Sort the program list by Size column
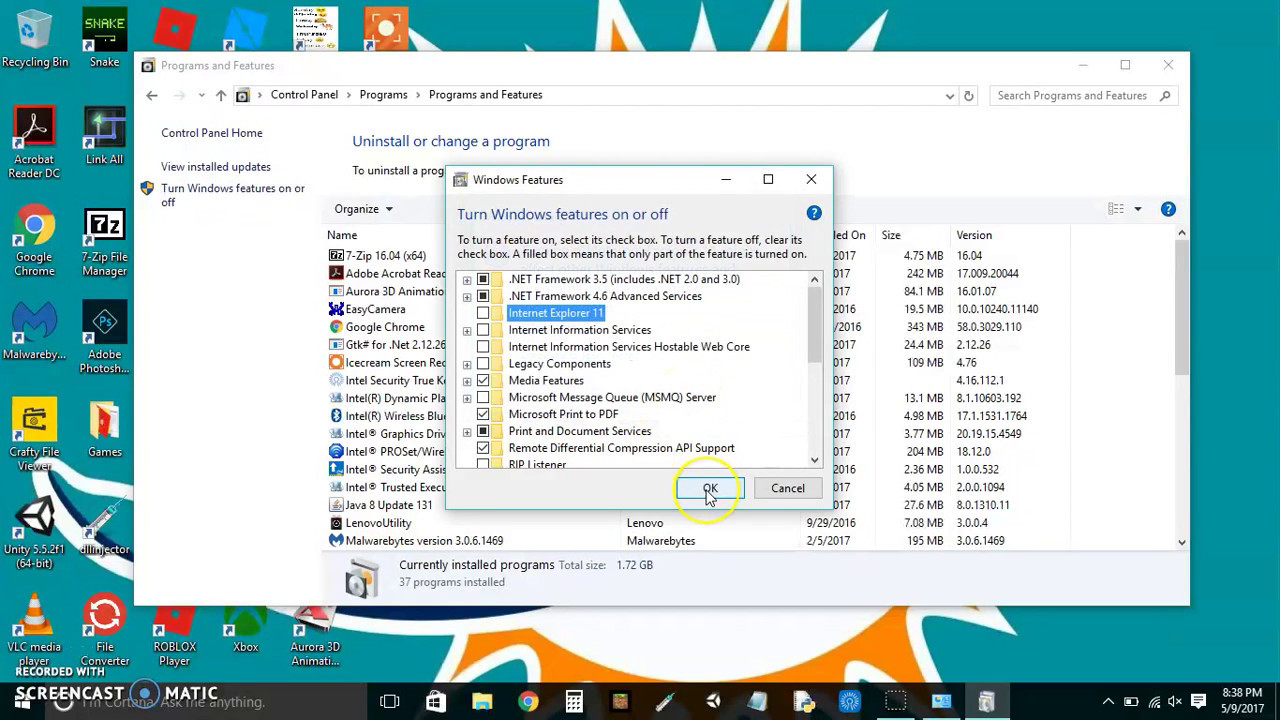This screenshot has width=1280, height=720. click(x=891, y=235)
